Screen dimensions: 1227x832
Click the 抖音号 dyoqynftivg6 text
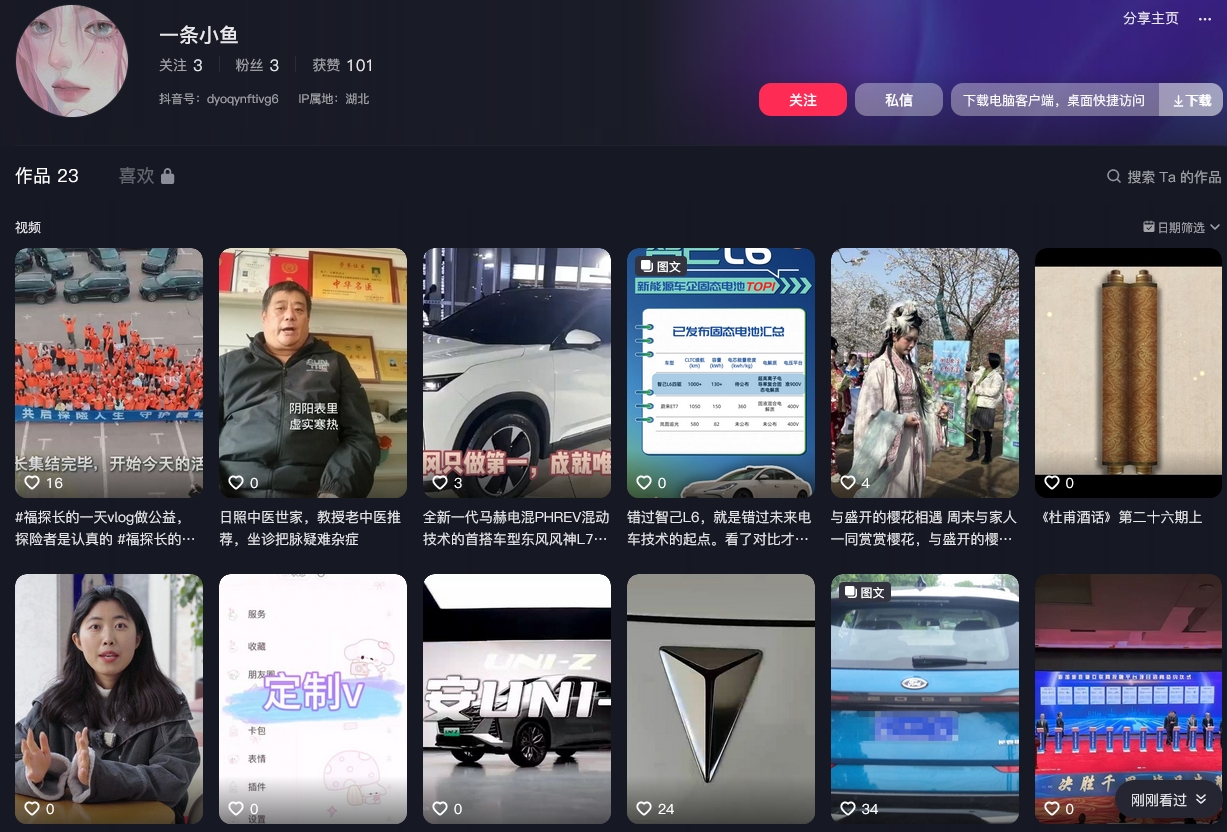pos(219,99)
